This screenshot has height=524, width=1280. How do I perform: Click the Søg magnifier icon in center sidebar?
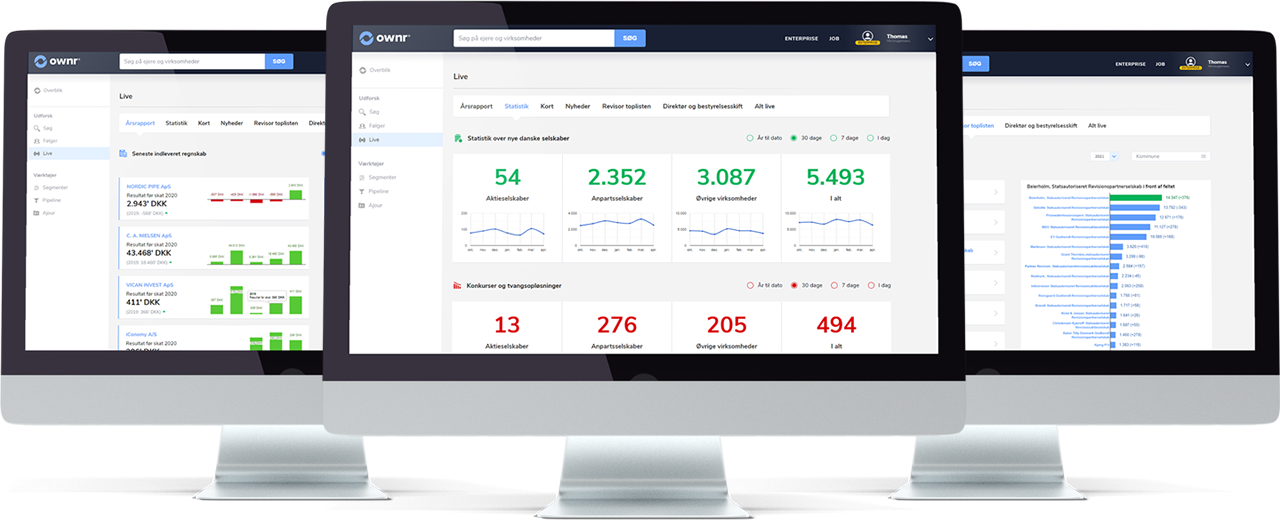[363, 112]
